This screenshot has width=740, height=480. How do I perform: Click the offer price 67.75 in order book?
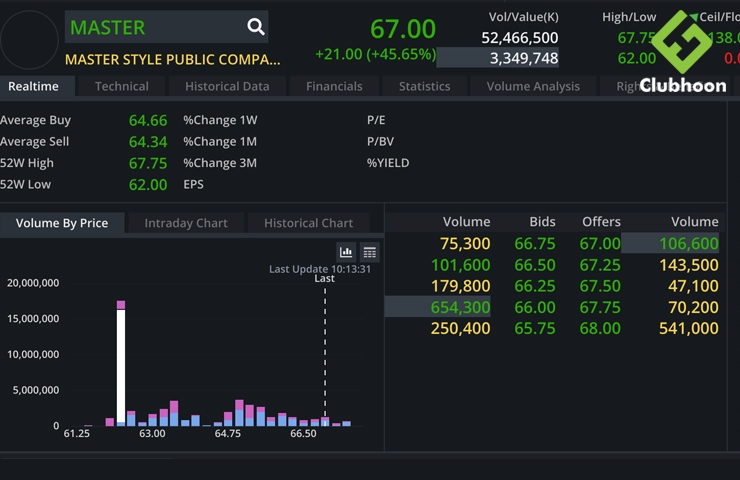(600, 307)
